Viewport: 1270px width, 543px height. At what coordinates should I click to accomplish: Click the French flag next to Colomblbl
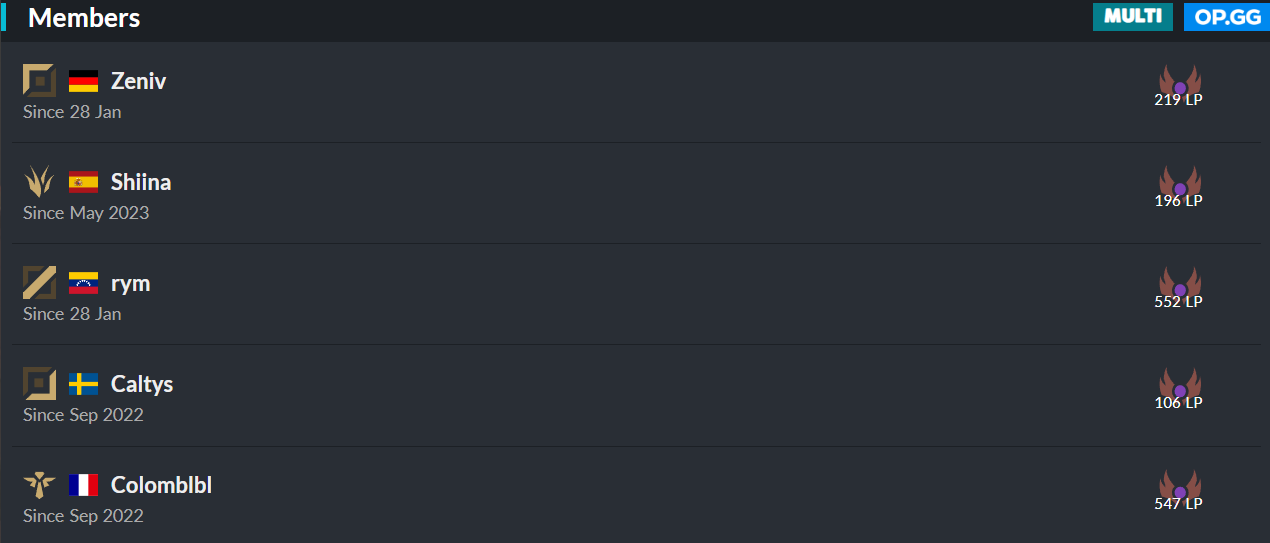(x=83, y=485)
